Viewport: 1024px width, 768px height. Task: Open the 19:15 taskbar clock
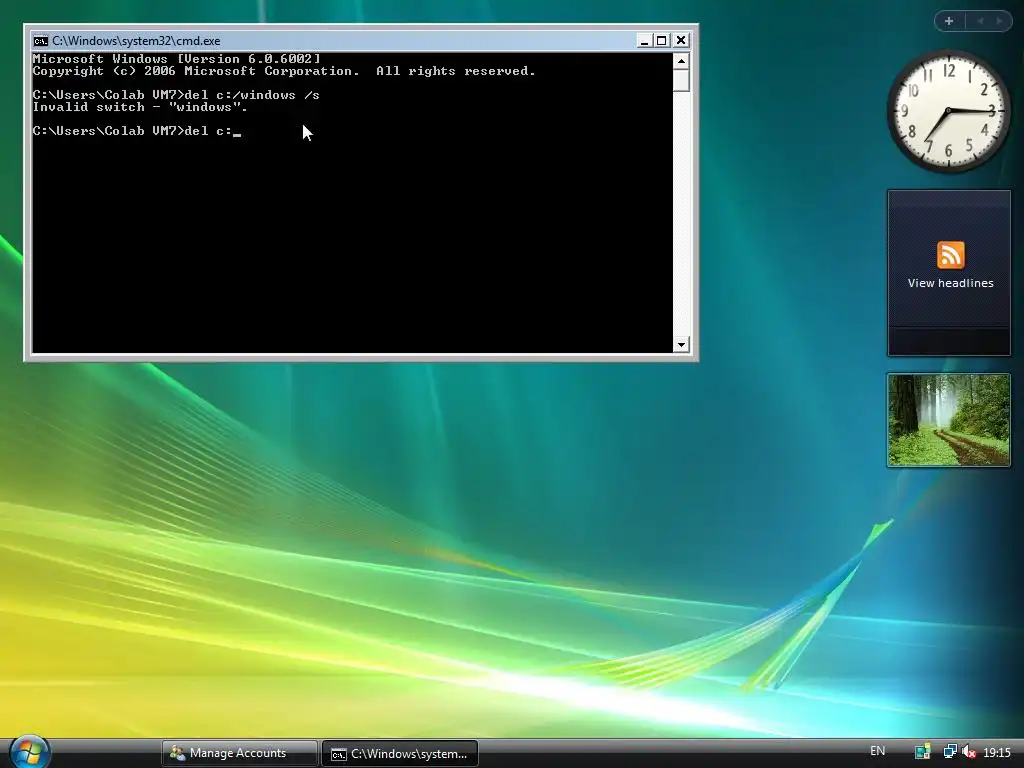click(x=997, y=753)
